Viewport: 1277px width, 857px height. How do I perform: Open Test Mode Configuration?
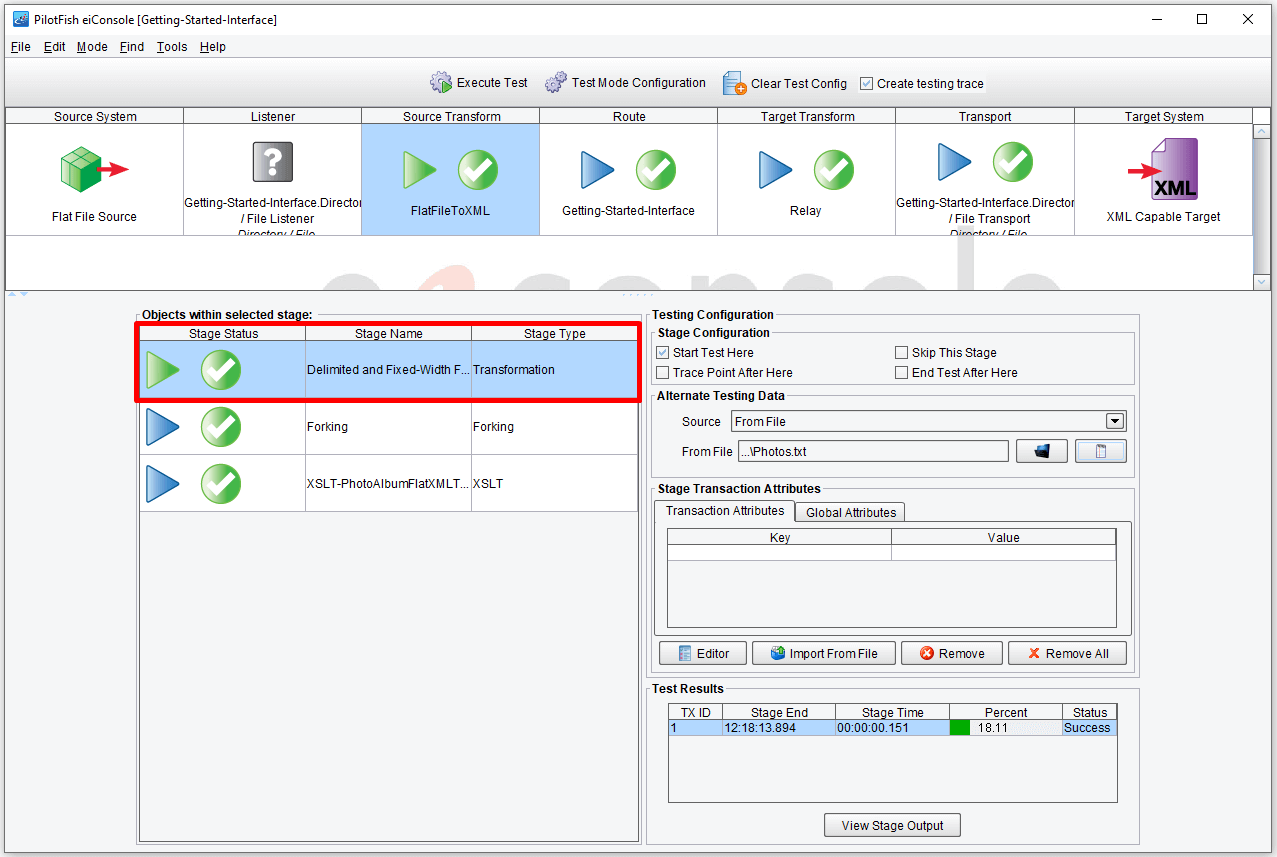(625, 83)
